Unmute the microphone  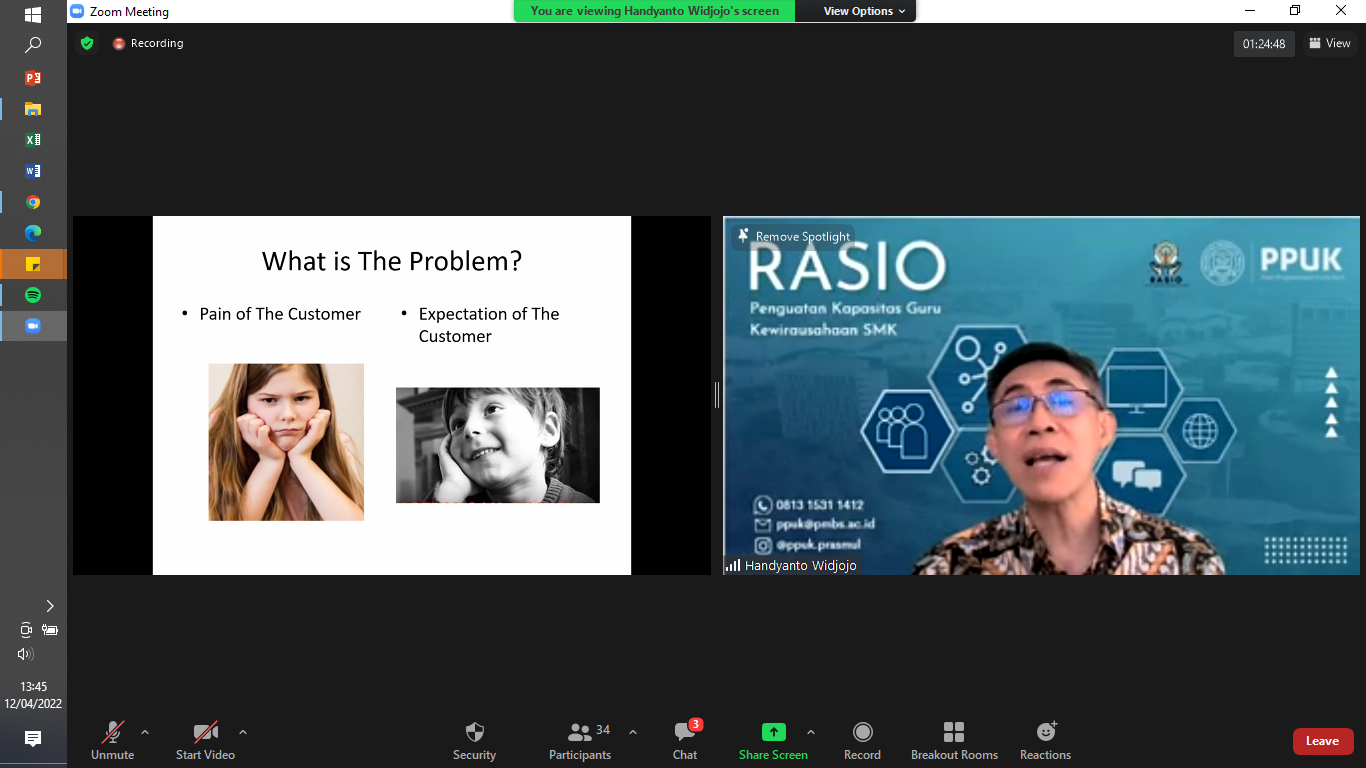[113, 741]
